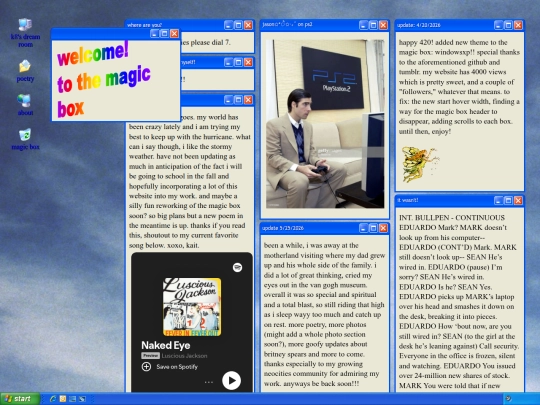540x405 pixels.
Task: Maximize the 'where are you?' window
Action: [x=238, y=25]
